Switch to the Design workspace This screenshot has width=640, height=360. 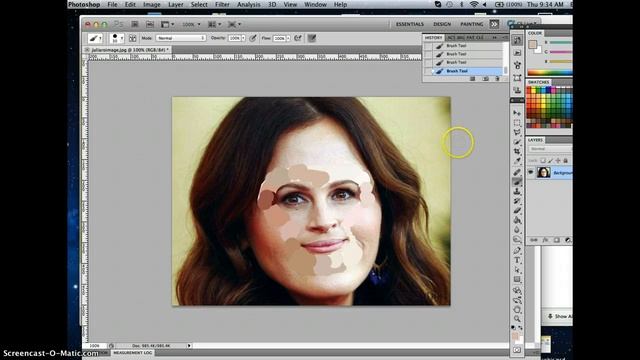(442, 24)
